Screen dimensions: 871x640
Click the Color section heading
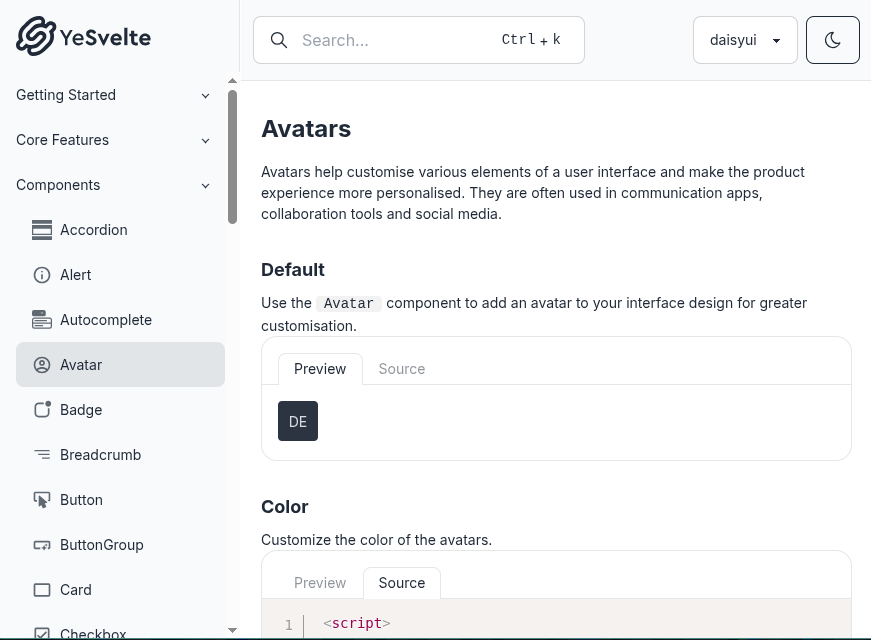tap(284, 507)
